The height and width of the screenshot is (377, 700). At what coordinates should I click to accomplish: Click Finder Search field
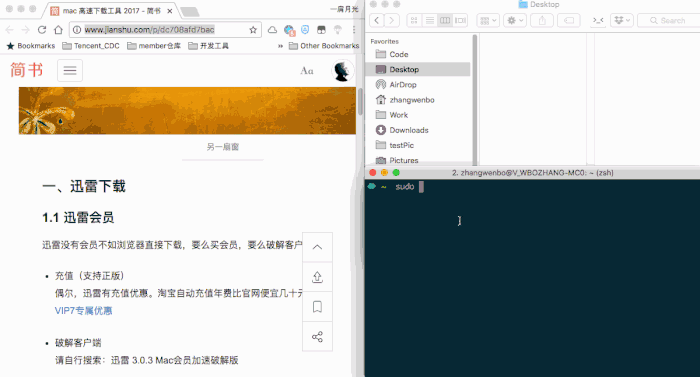click(669, 20)
